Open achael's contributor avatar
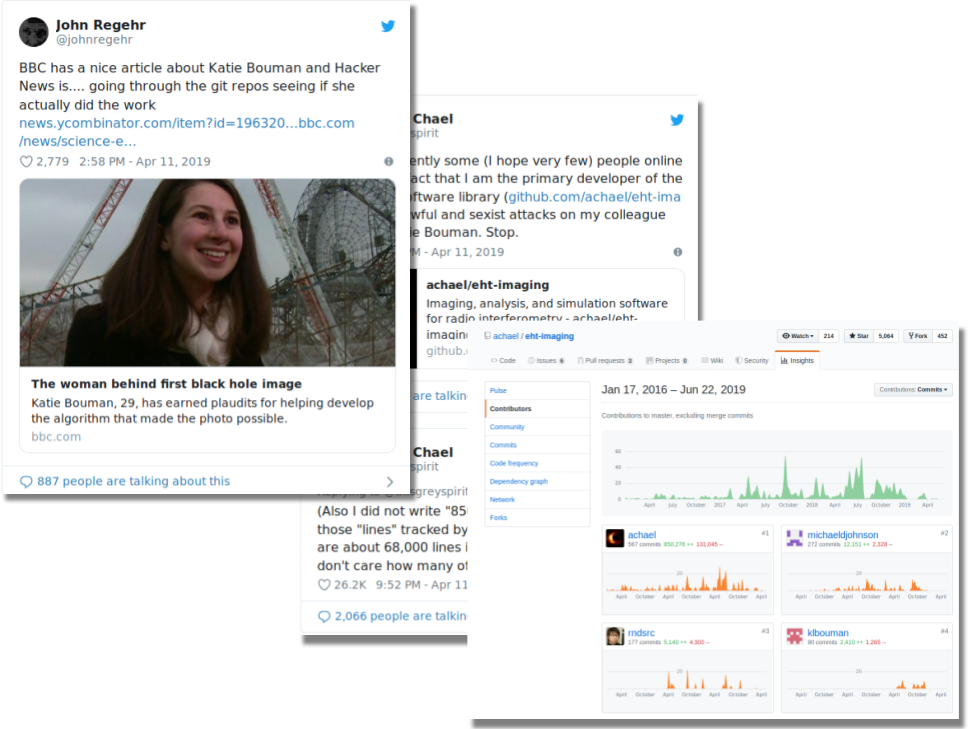 pos(615,538)
